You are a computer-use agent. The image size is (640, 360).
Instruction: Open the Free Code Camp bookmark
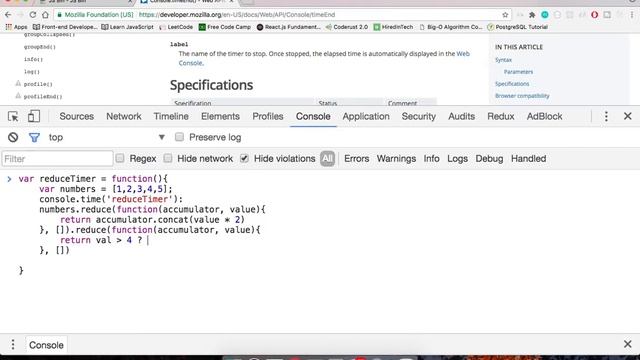pos(225,27)
